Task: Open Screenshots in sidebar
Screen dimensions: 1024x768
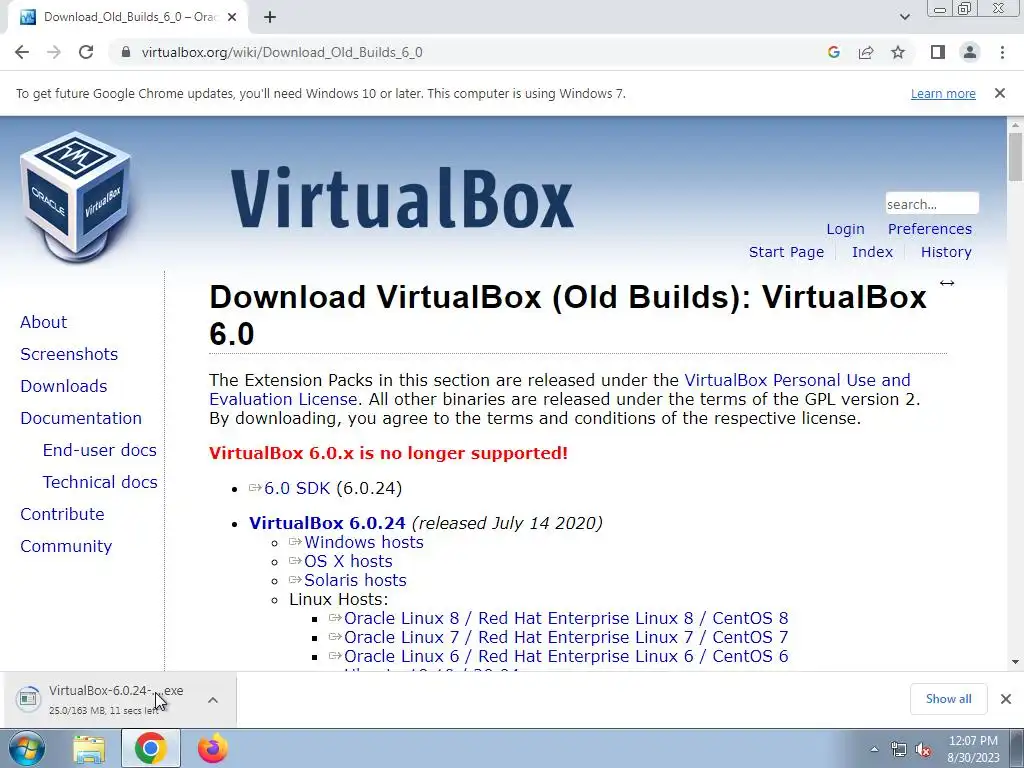Action: pyautogui.click(x=69, y=354)
